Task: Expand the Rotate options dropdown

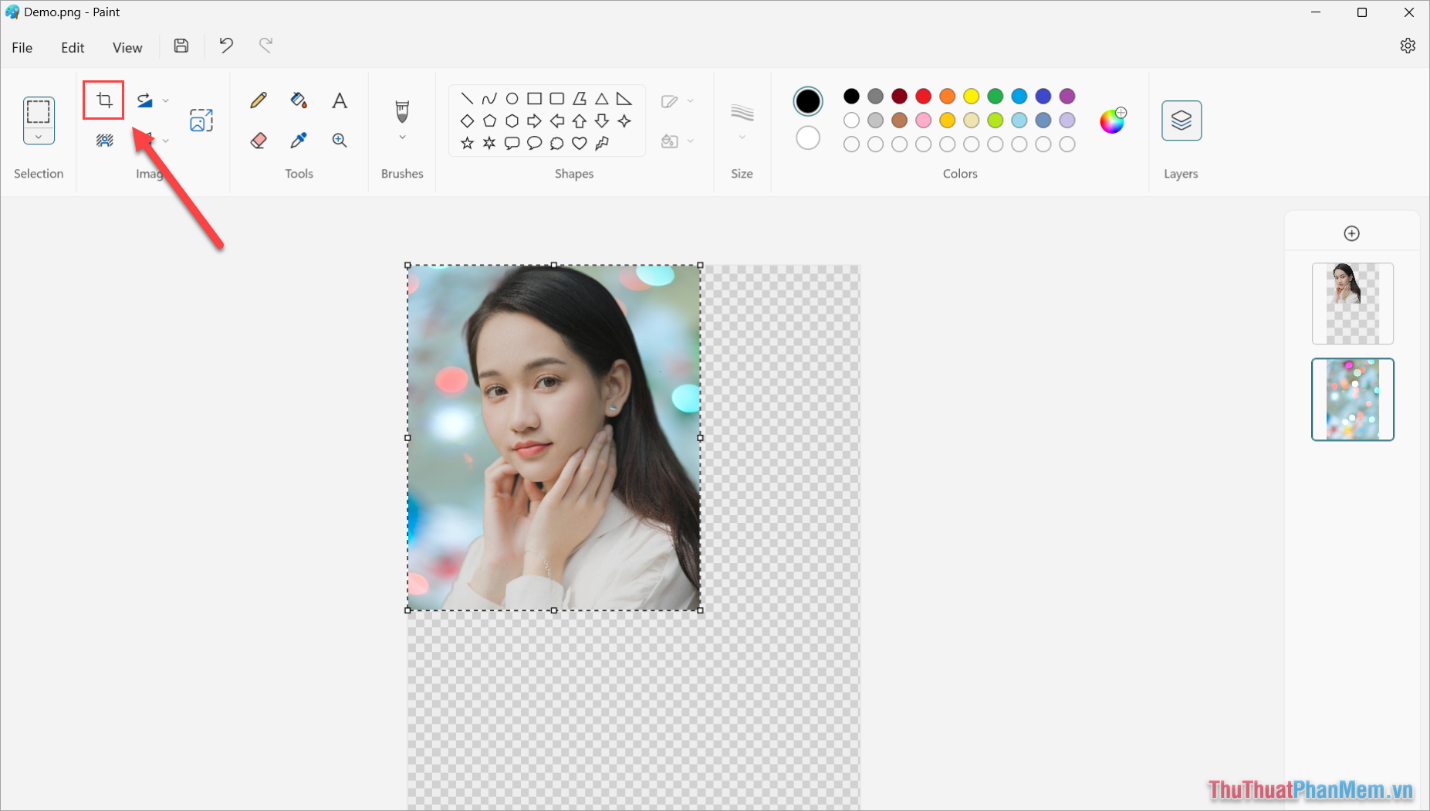Action: (x=166, y=100)
